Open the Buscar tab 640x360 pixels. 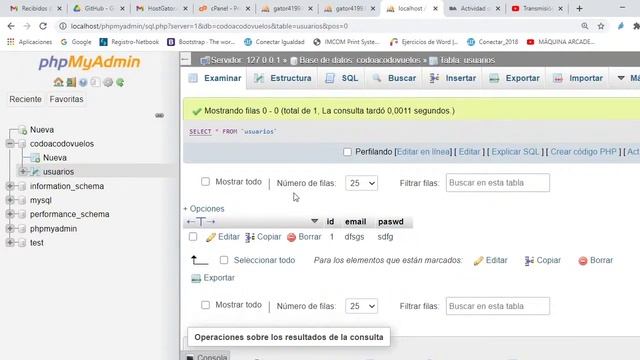(394, 78)
